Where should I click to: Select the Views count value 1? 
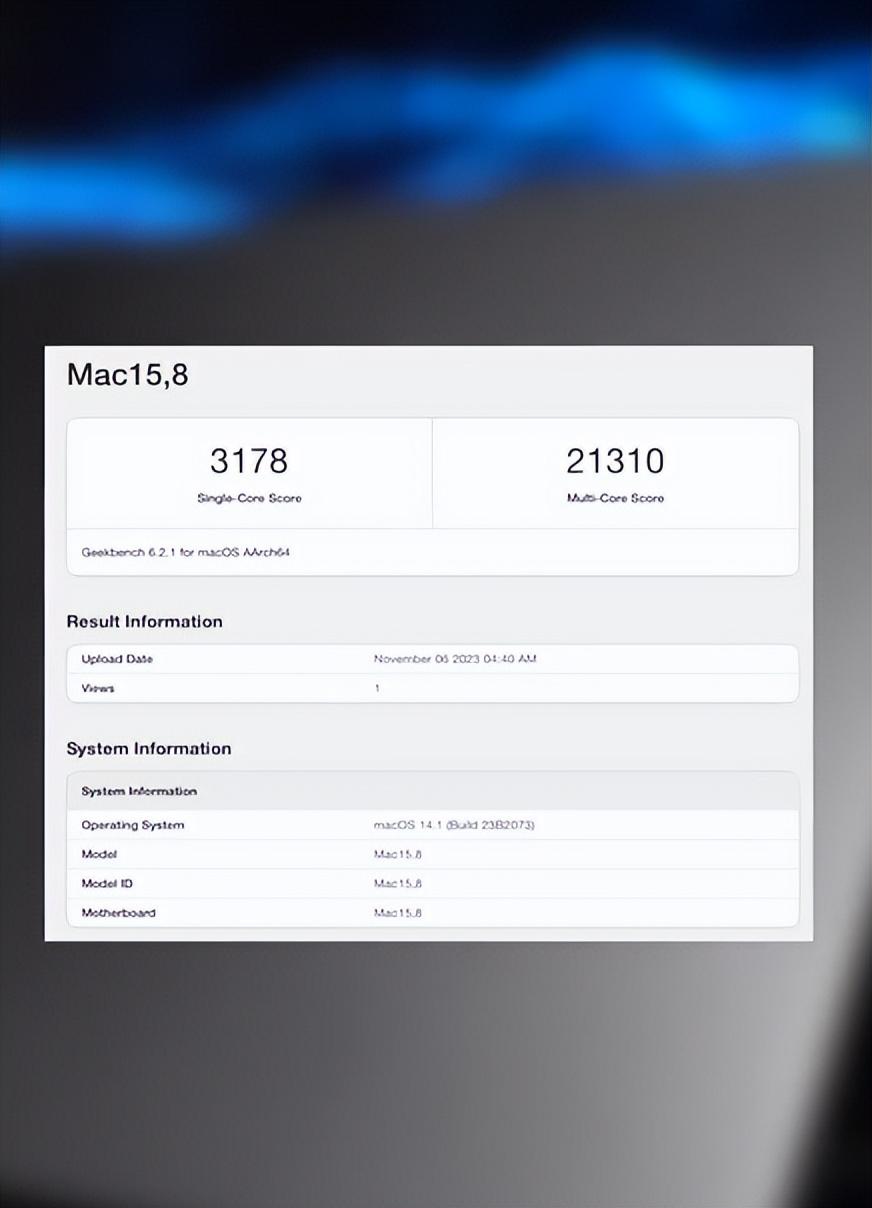(x=377, y=688)
